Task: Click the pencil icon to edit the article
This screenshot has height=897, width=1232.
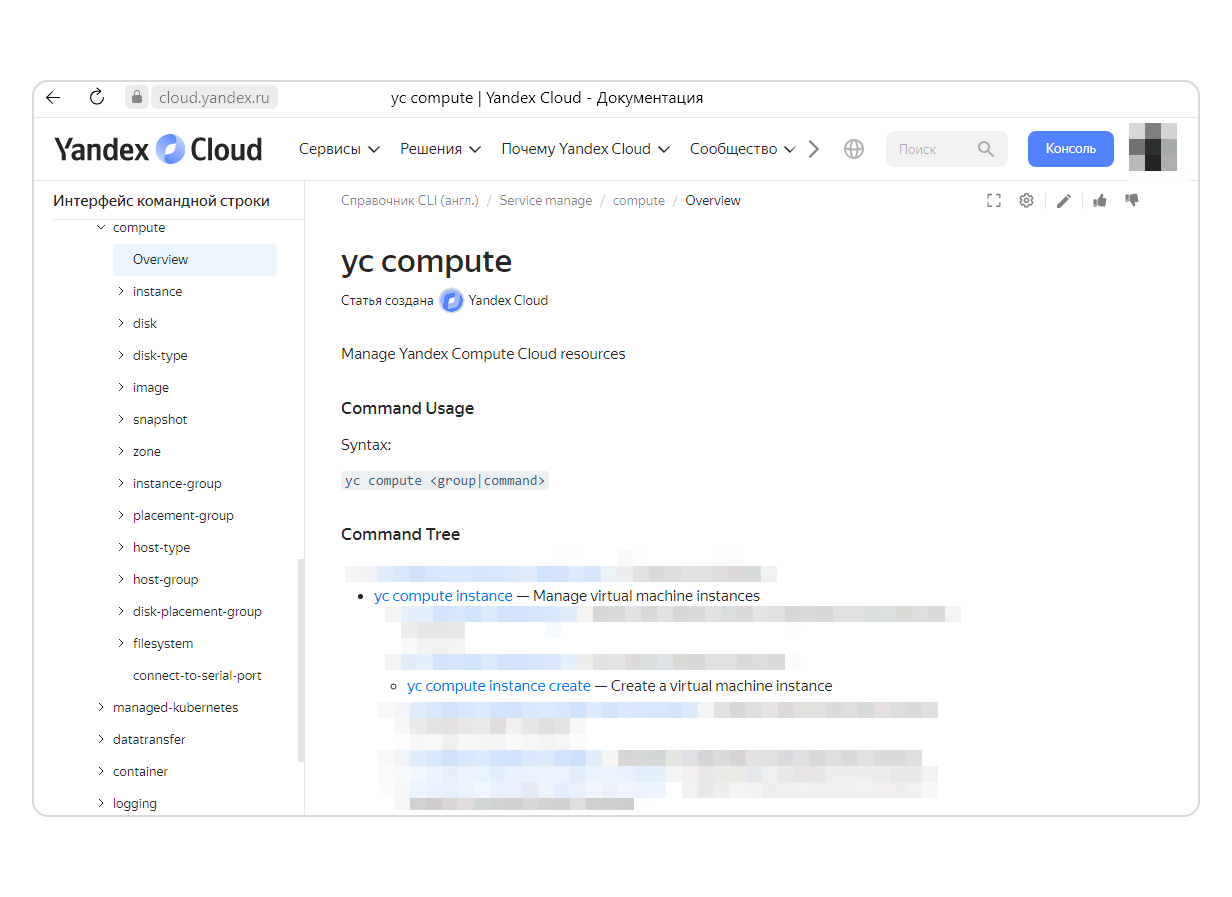Action: tap(1063, 200)
